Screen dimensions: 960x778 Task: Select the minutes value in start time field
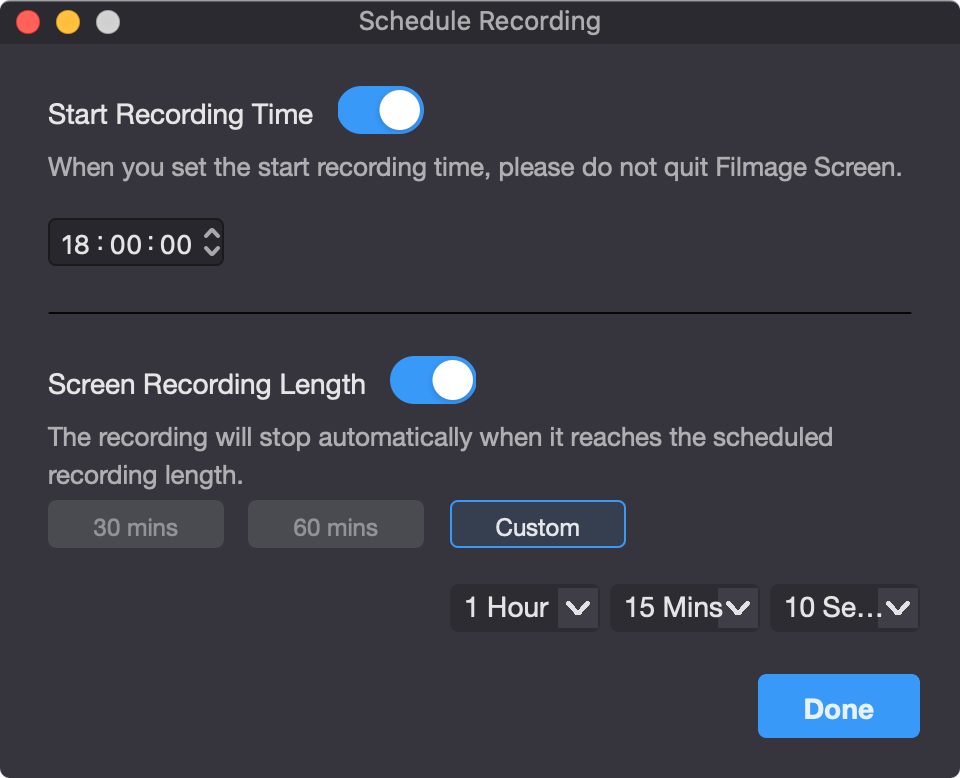[x=126, y=245]
